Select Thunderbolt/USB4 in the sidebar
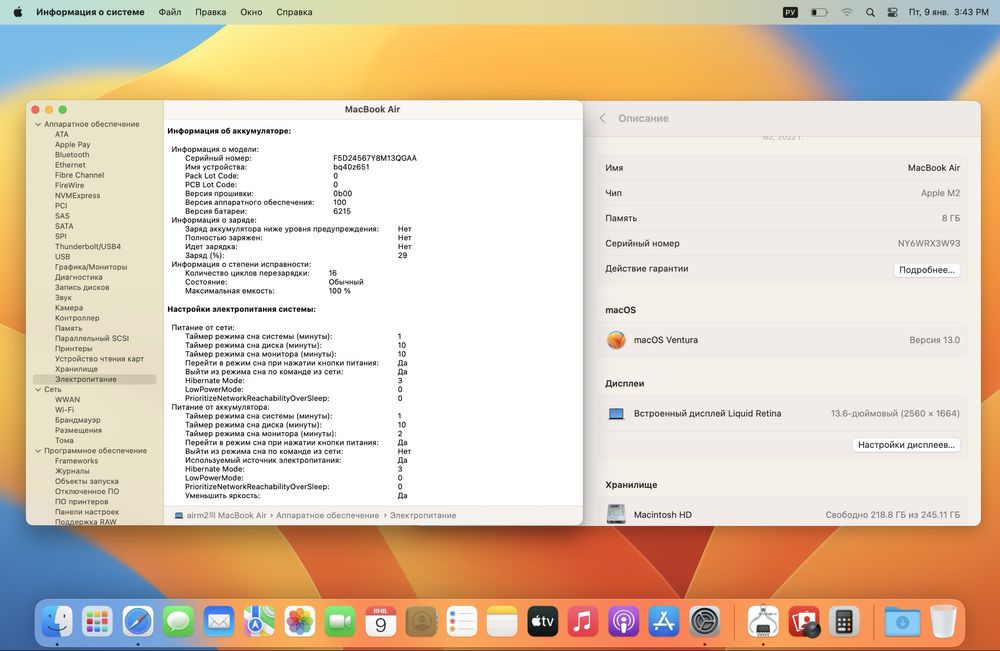The width and height of the screenshot is (1000, 651). [x=87, y=247]
